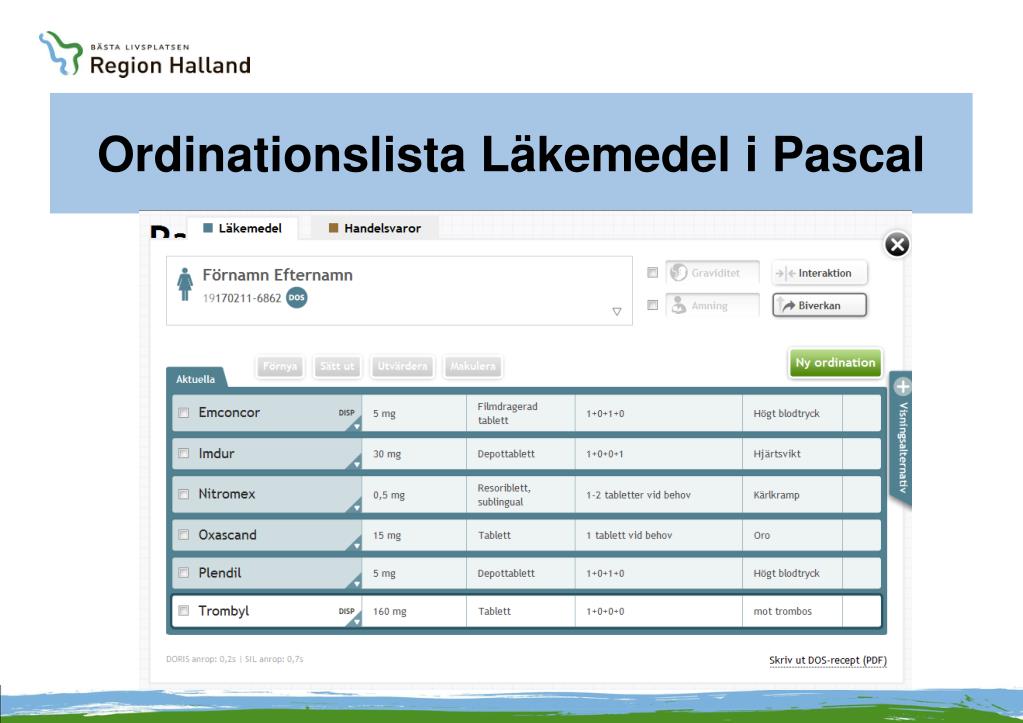This screenshot has height=723, width=1023.
Task: Click the Amning button
Action: click(712, 305)
